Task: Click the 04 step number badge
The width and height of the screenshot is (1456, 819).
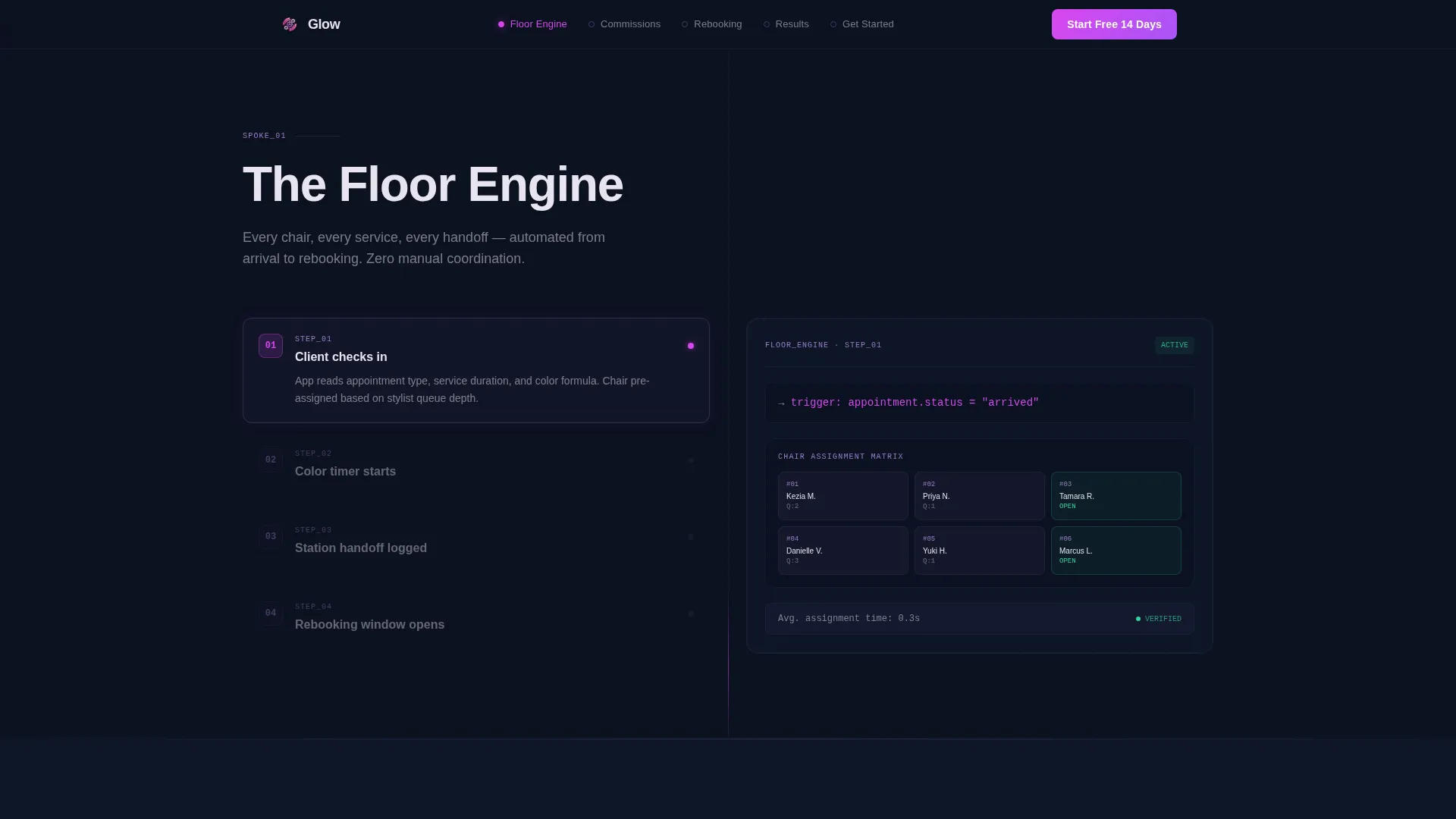Action: click(x=271, y=613)
